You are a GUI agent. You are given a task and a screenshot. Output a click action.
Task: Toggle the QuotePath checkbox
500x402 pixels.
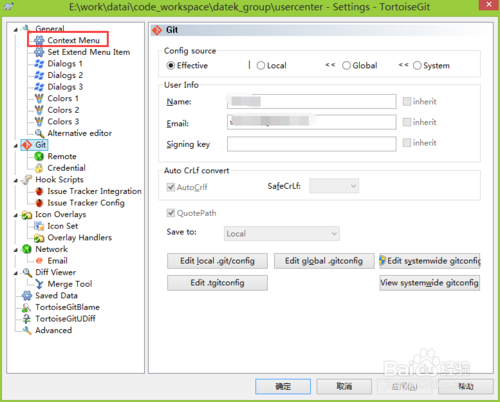click(x=171, y=213)
